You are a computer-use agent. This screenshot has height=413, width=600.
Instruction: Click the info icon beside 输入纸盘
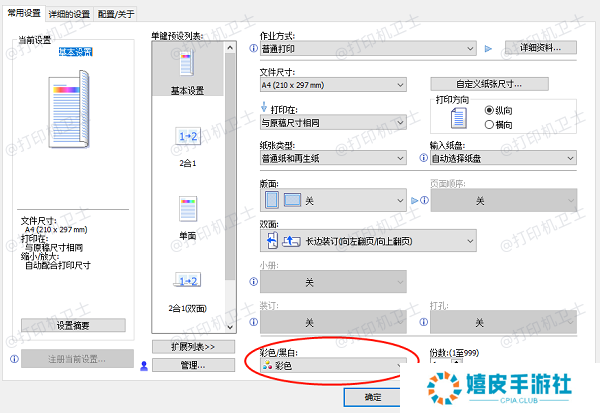pos(423,158)
